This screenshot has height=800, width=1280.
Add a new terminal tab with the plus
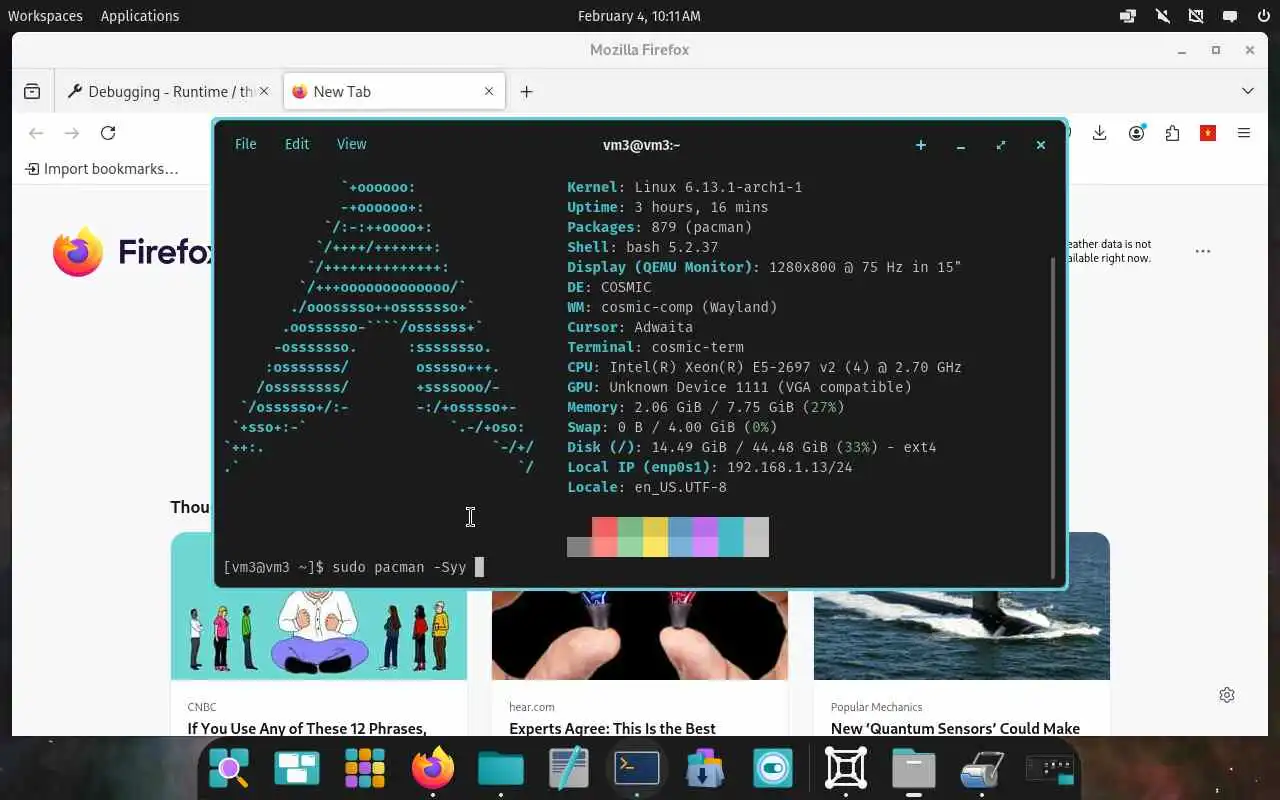pyautogui.click(x=921, y=145)
